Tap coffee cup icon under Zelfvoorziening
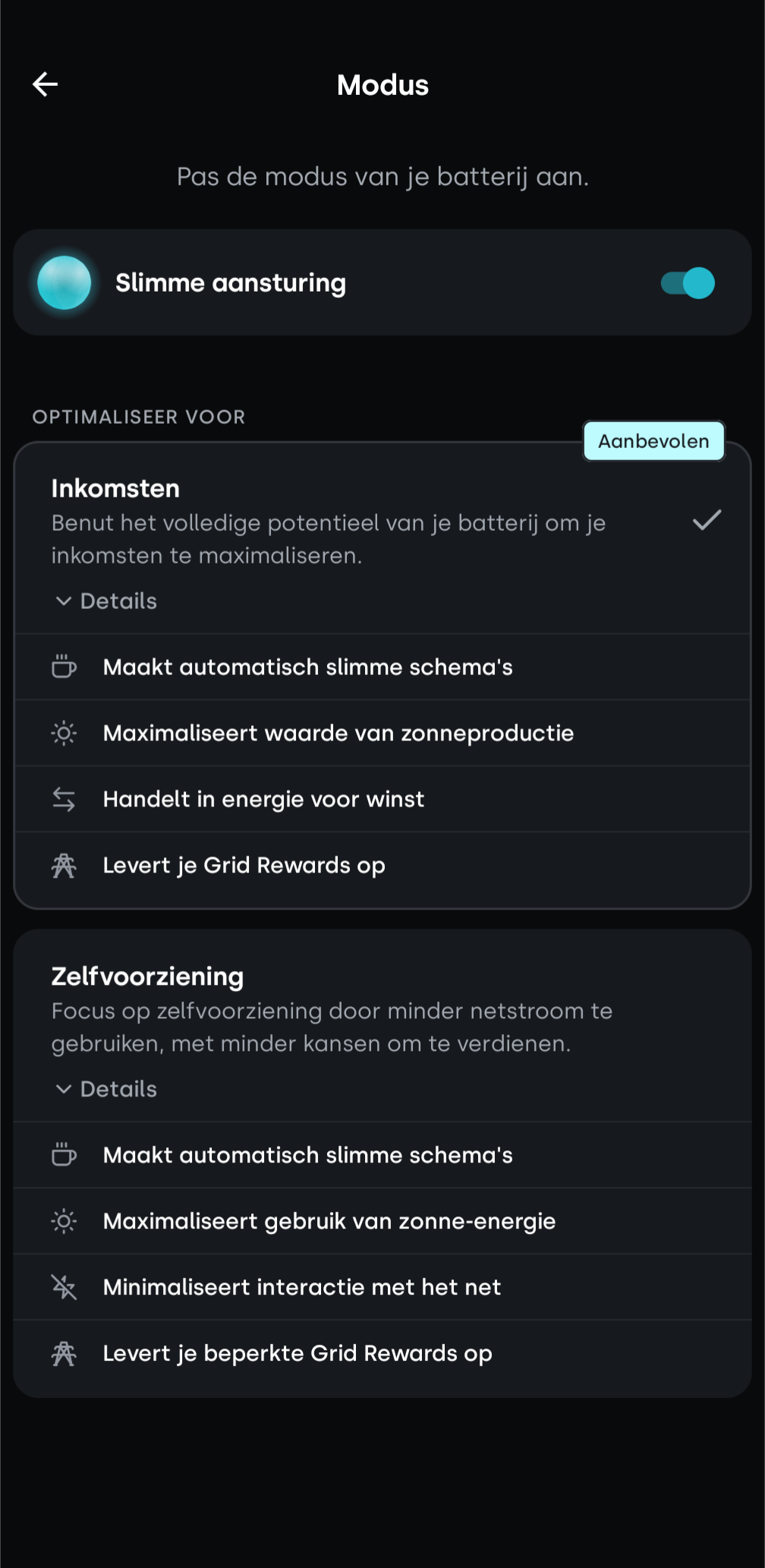 click(64, 1155)
